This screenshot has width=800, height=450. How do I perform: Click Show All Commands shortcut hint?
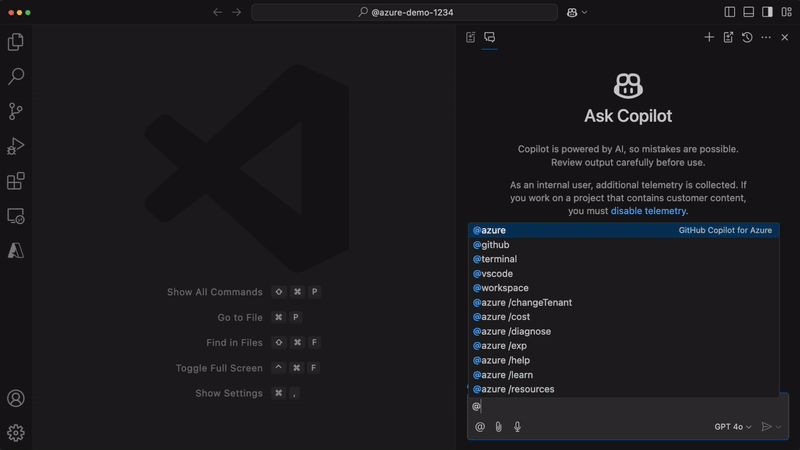click(243, 292)
